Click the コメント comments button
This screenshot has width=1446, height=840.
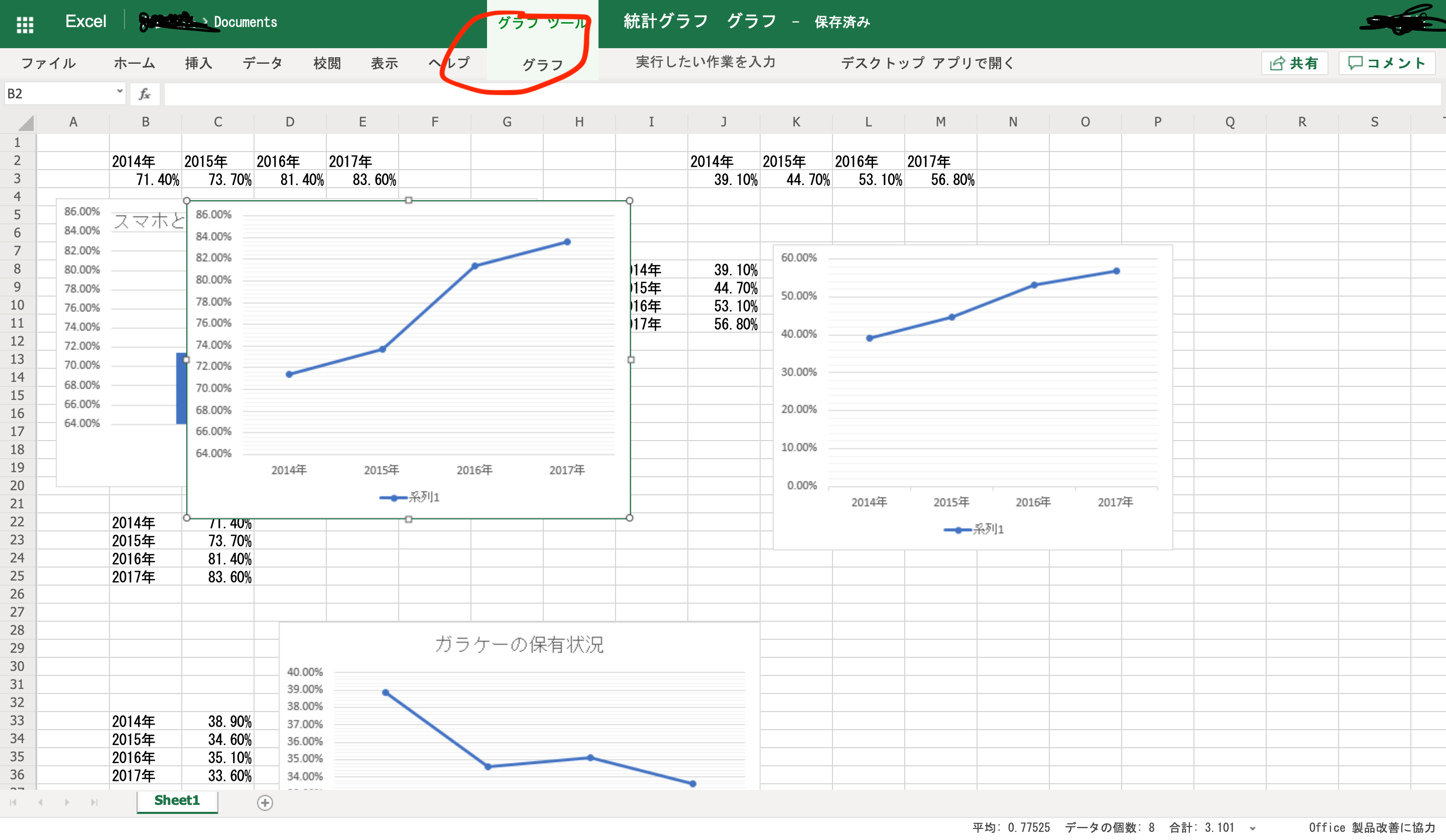(x=1387, y=63)
